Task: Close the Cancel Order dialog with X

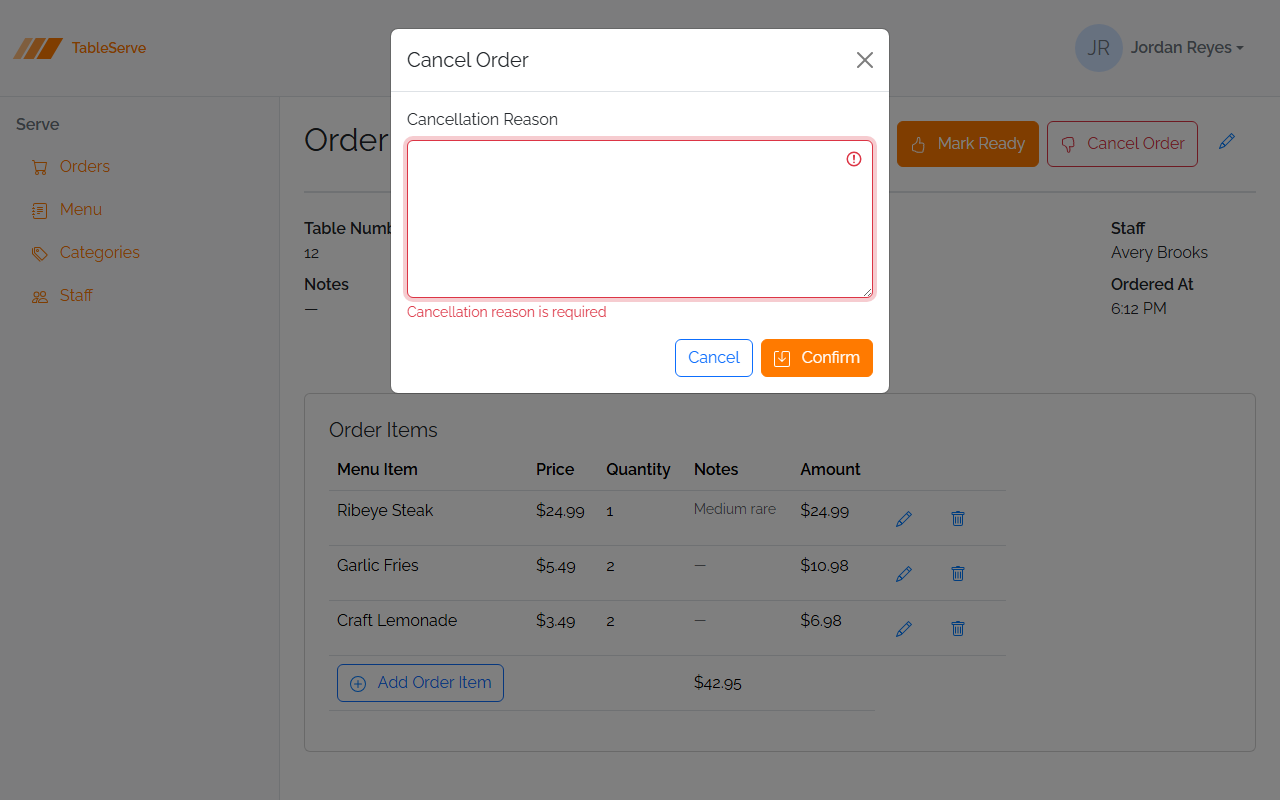Action: 865,60
